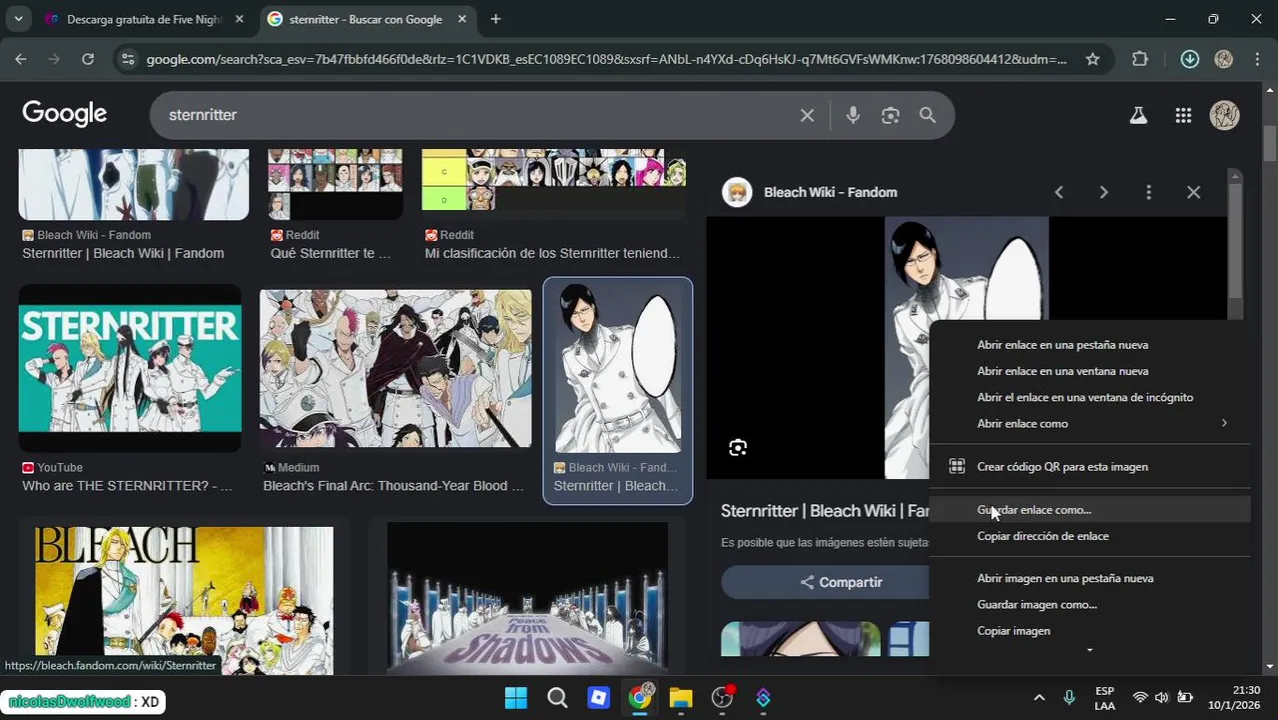
Task: Click the search box containing sternritter
Action: coord(480,115)
